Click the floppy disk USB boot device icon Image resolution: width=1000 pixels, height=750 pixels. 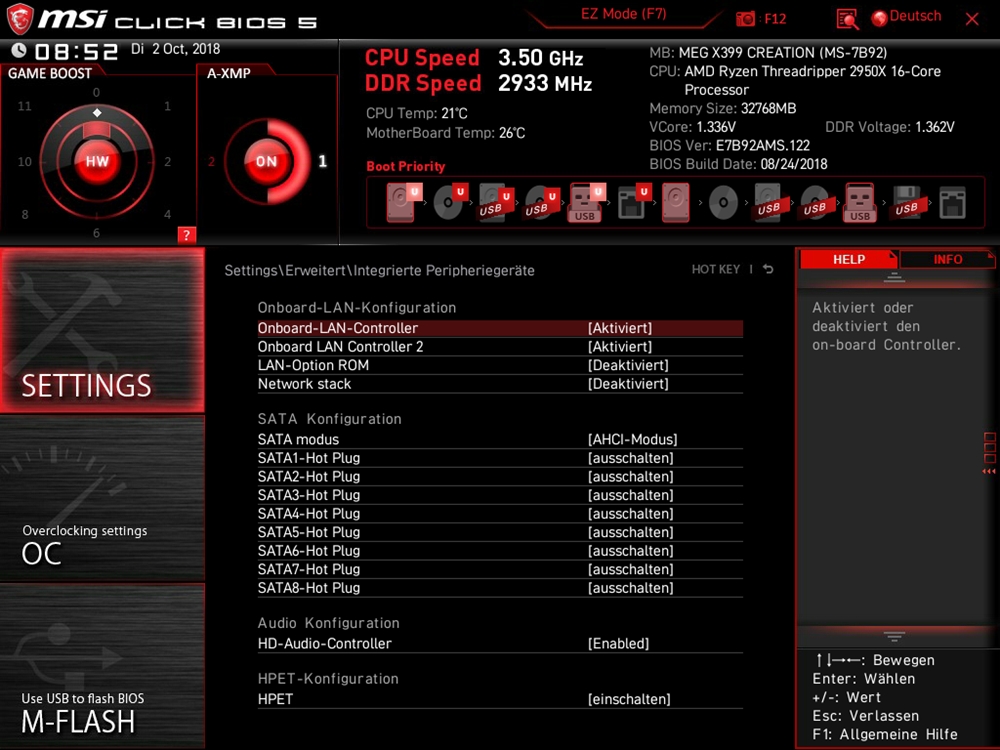point(906,203)
